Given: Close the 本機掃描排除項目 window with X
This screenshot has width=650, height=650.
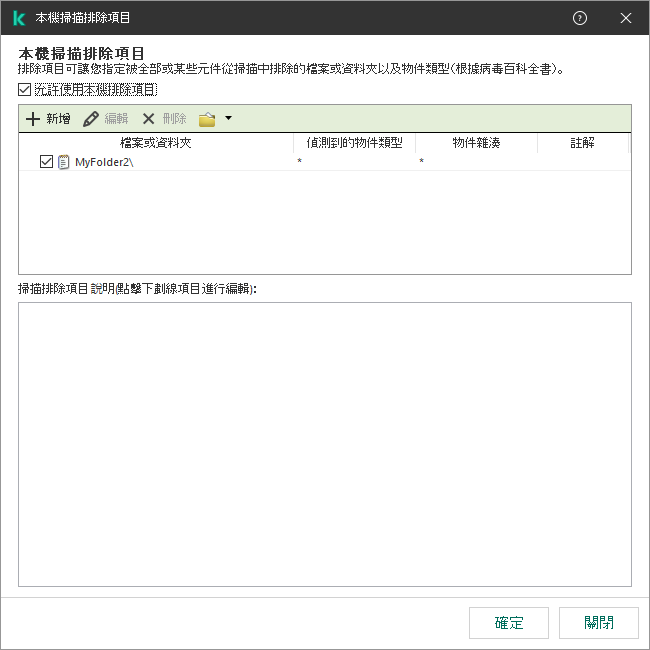Looking at the screenshot, I should click(x=626, y=18).
